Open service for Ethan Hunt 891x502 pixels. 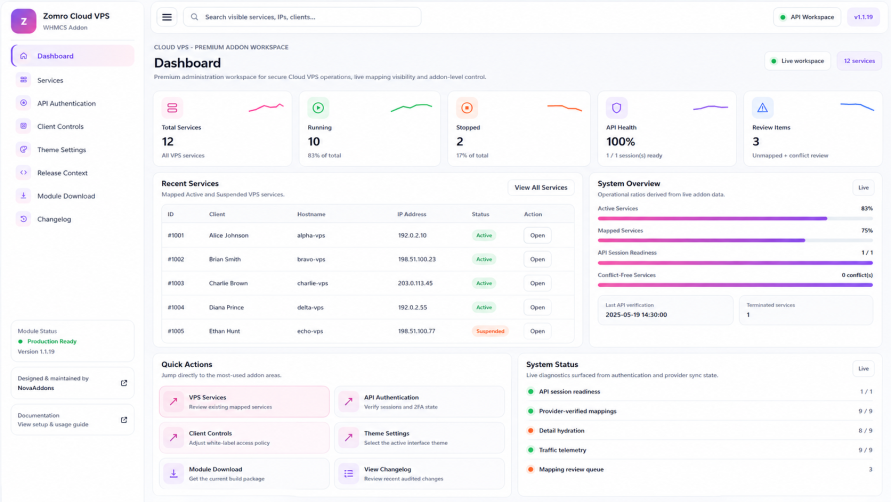point(538,331)
